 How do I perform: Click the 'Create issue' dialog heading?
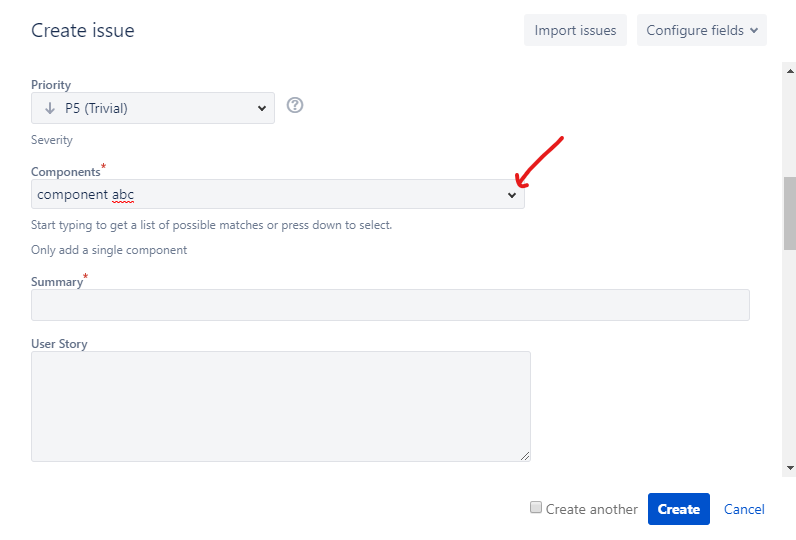pyautogui.click(x=83, y=30)
